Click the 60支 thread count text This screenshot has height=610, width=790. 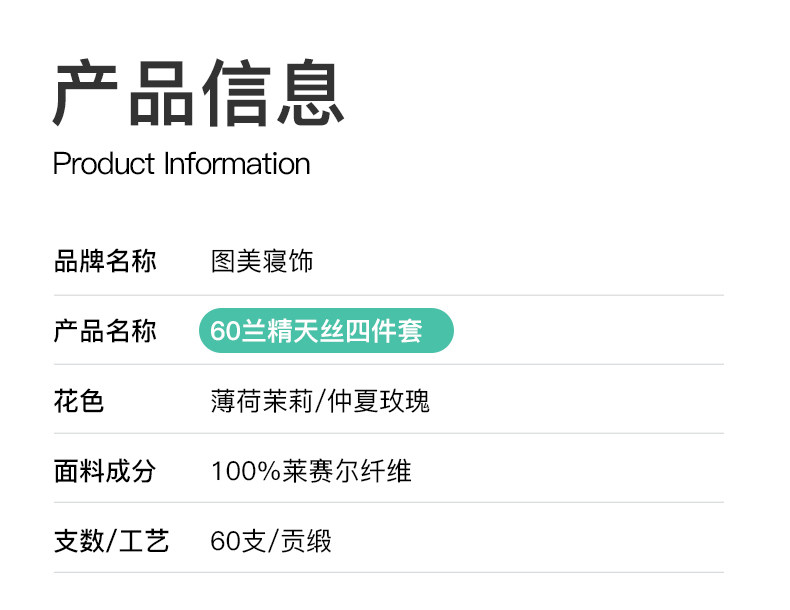238,541
